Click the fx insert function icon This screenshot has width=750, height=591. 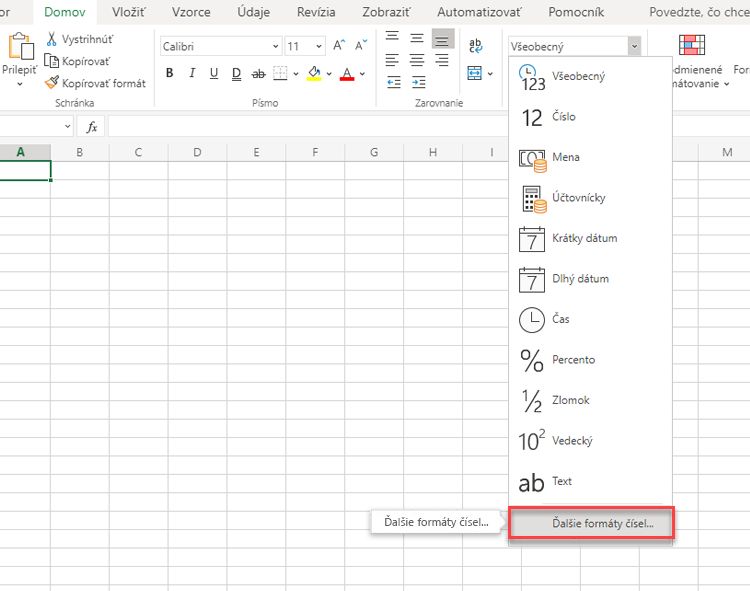point(91,127)
